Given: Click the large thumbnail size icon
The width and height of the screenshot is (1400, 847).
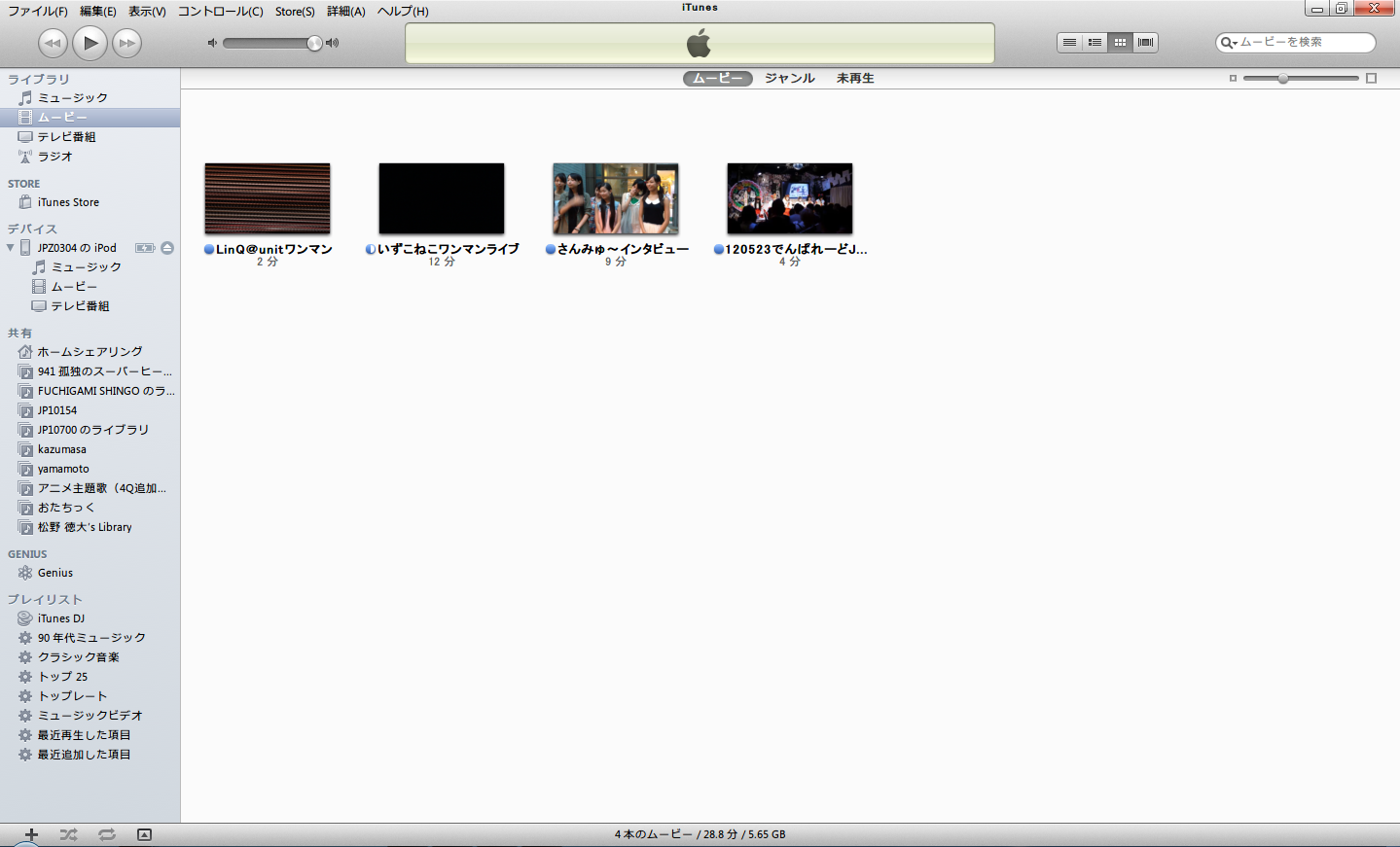Looking at the screenshot, I should (x=1372, y=79).
